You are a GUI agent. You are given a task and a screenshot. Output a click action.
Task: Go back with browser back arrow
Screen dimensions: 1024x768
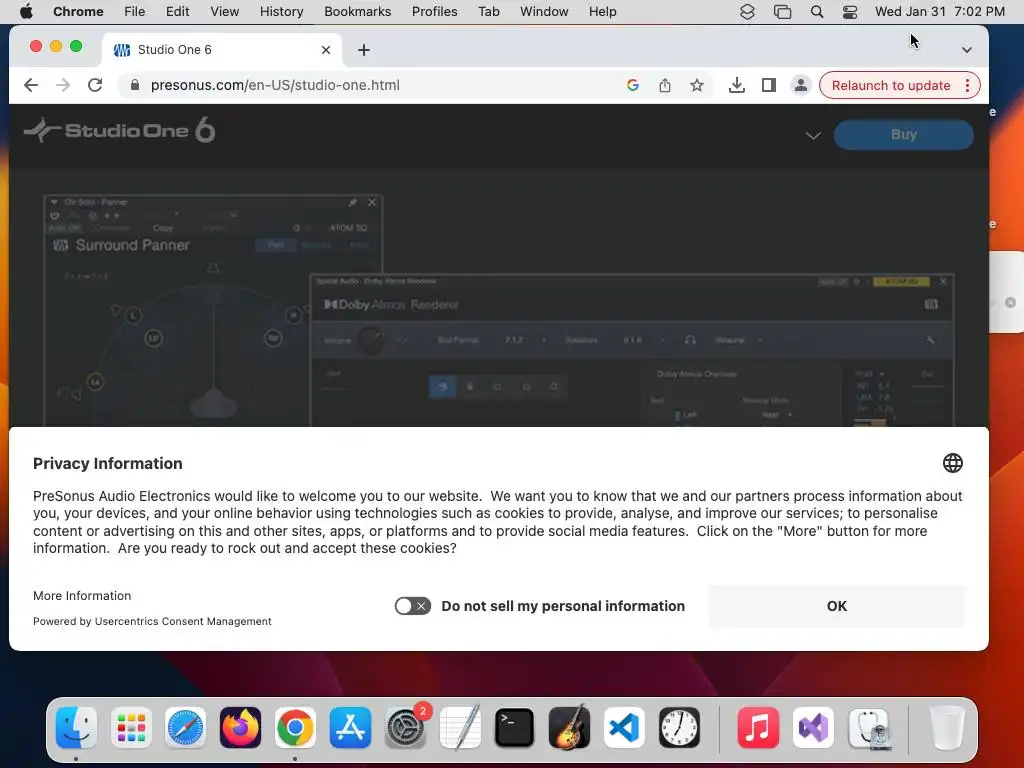click(31, 85)
